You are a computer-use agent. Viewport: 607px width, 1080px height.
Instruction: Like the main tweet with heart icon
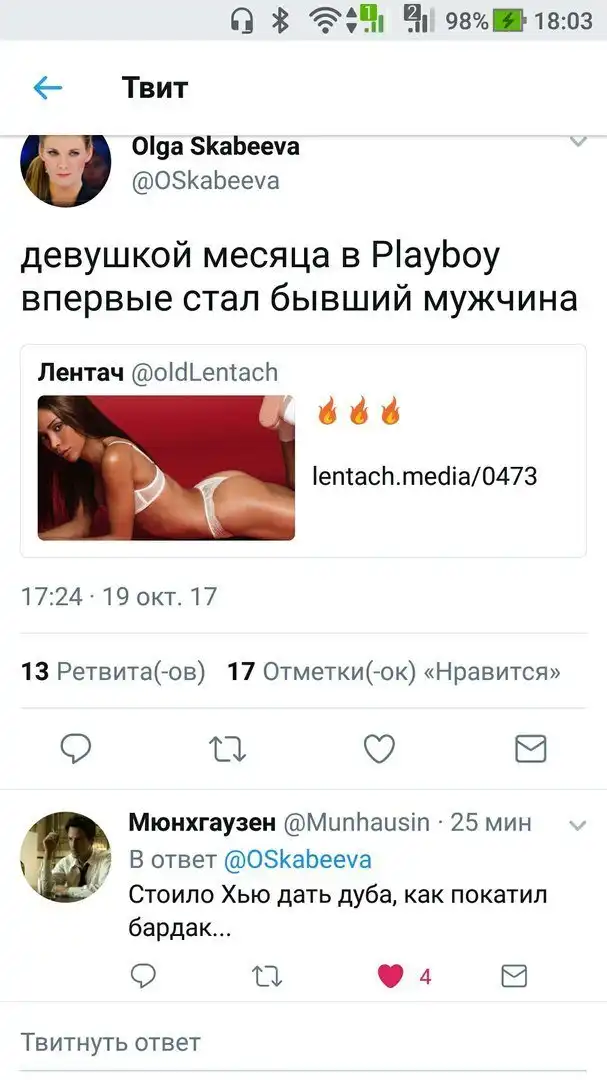(x=379, y=749)
